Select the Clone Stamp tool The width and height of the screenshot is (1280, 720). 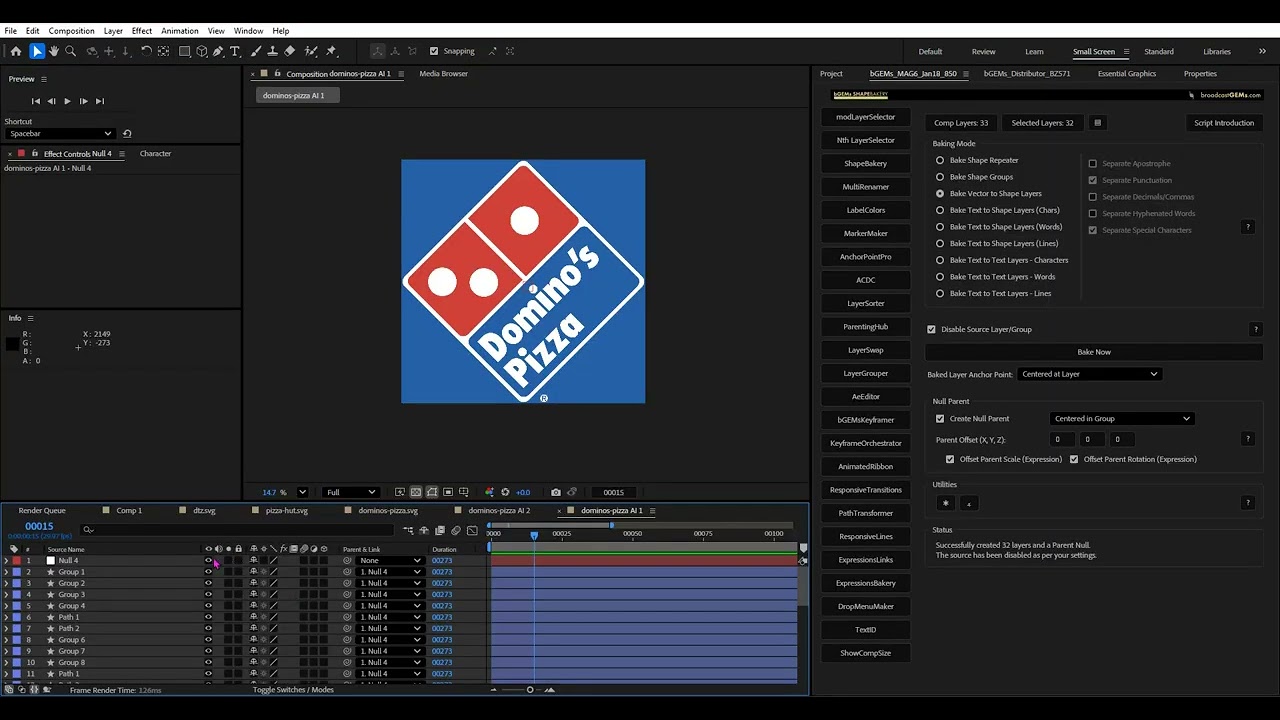[x=273, y=51]
